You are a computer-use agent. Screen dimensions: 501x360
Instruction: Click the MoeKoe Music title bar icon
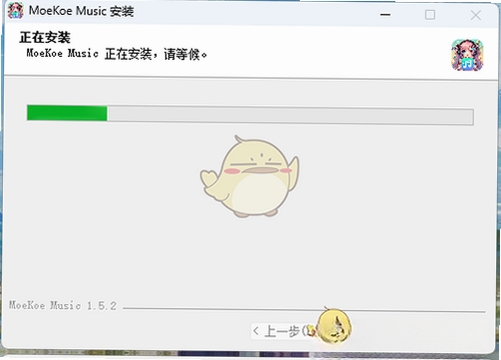(15, 10)
